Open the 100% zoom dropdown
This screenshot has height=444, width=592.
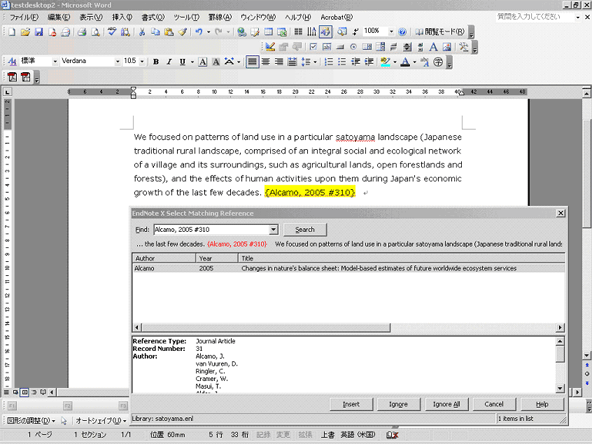tap(392, 31)
